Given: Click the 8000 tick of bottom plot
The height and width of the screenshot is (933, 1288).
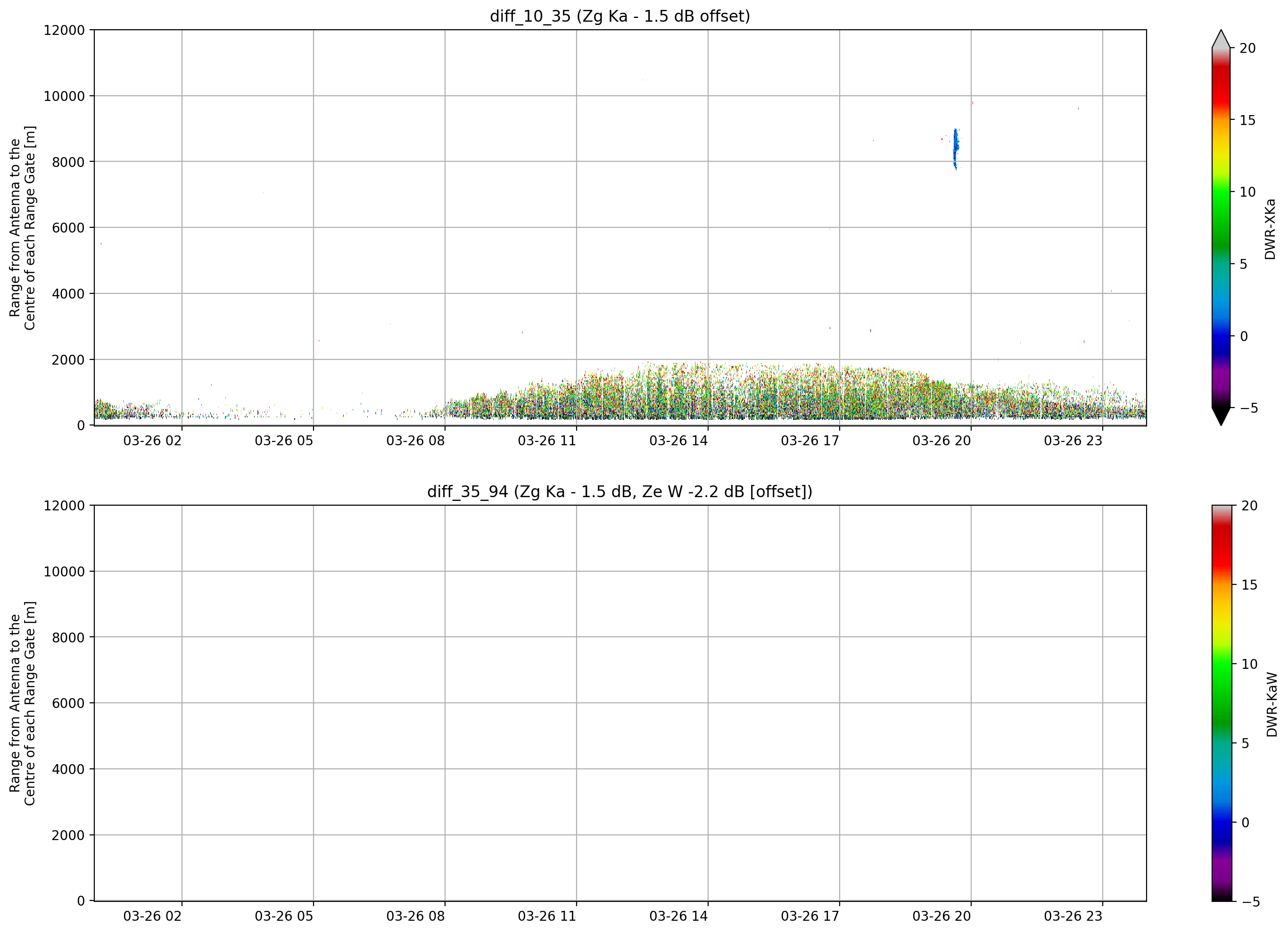Looking at the screenshot, I should pos(68,638).
